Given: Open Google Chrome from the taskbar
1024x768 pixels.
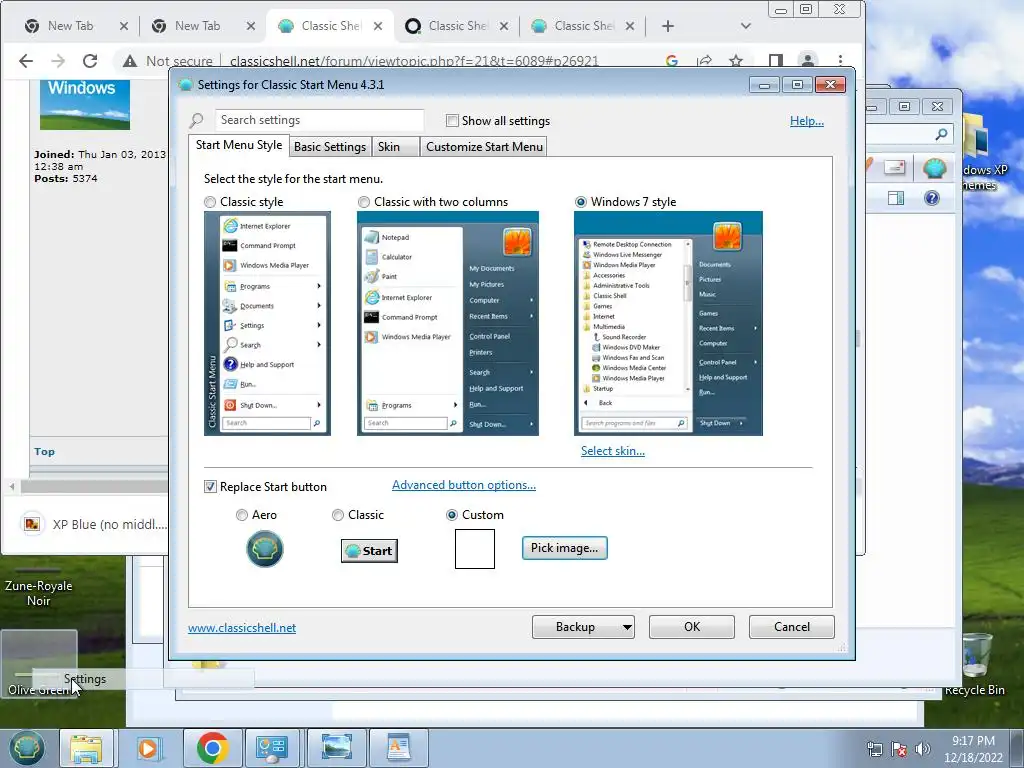Looking at the screenshot, I should point(212,748).
